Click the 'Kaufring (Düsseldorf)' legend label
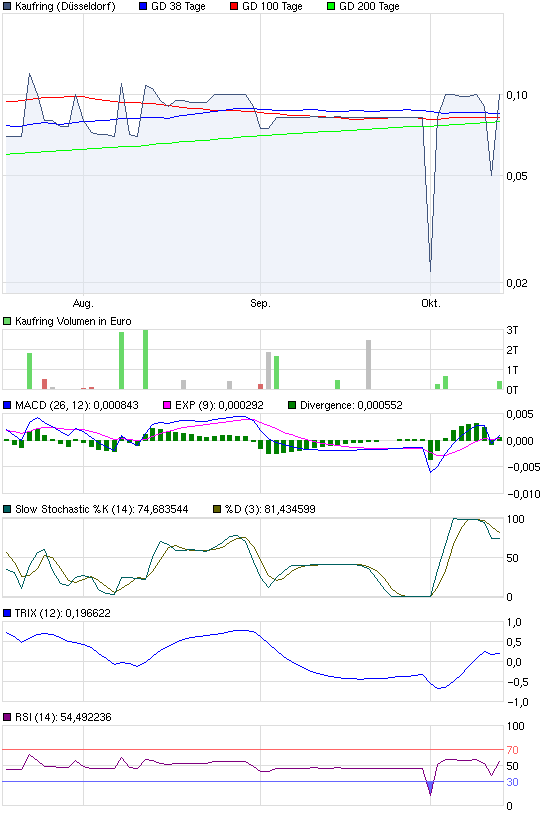This screenshot has height=814, width=545. tap(65, 7)
